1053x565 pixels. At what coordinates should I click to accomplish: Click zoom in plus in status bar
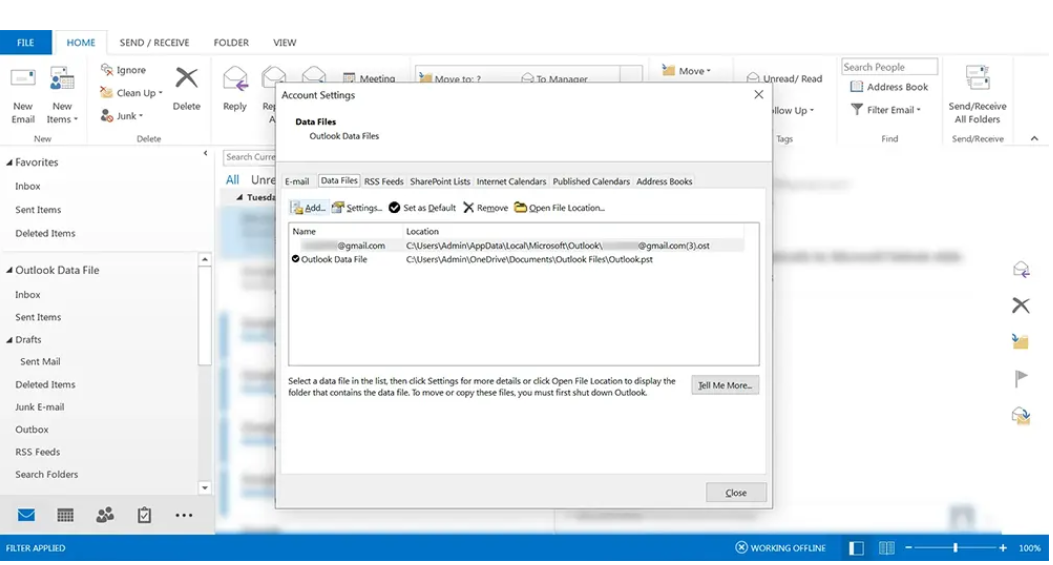pos(1003,548)
